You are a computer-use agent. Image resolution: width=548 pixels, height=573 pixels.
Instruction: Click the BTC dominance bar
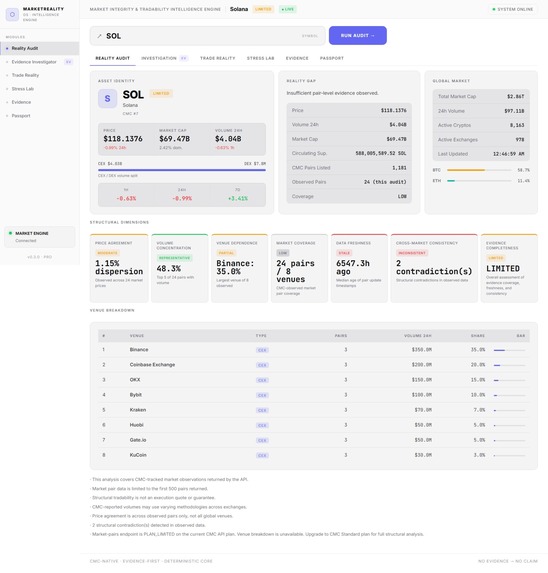[x=479, y=170]
